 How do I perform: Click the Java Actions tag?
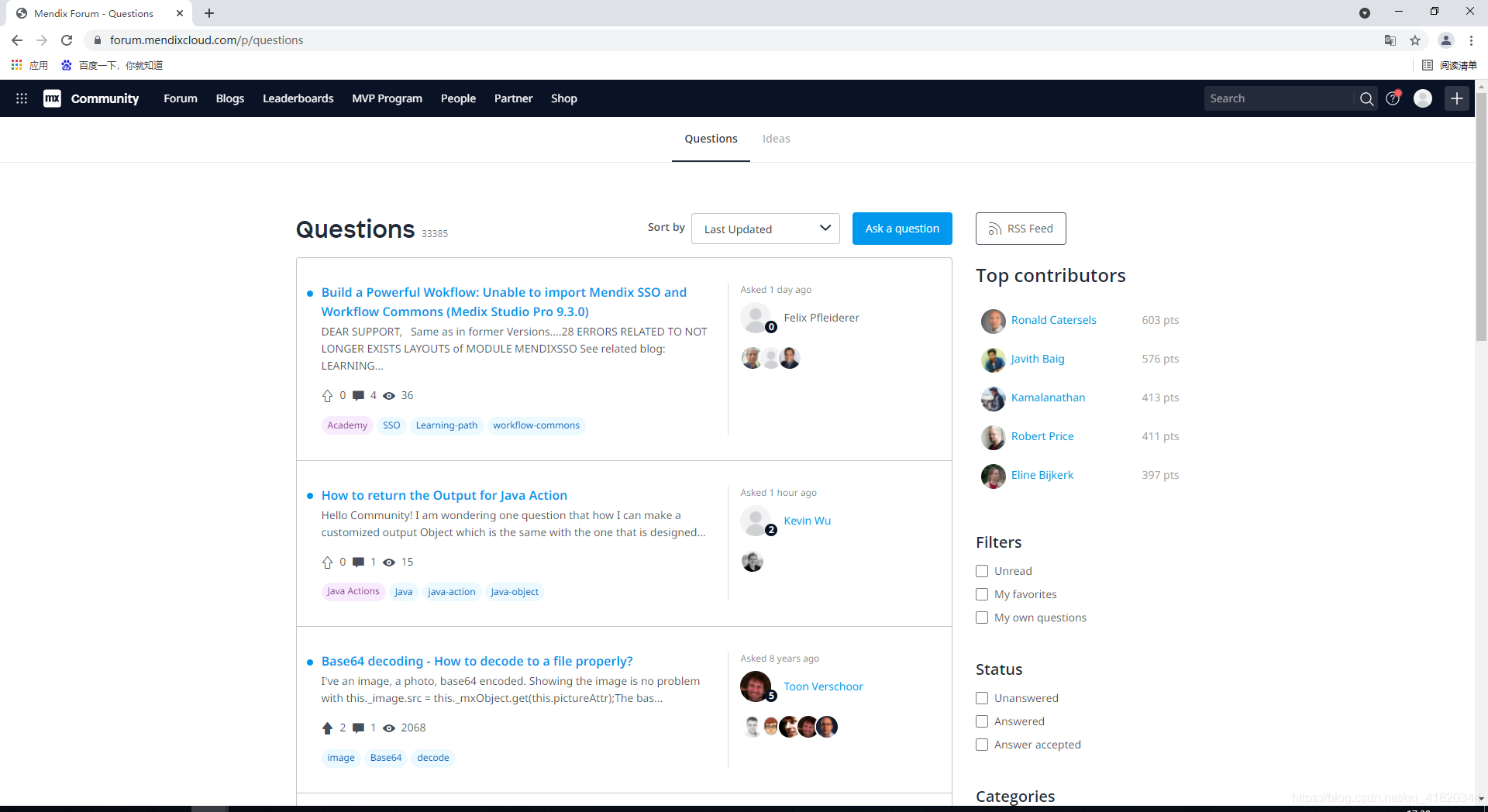[x=353, y=592]
